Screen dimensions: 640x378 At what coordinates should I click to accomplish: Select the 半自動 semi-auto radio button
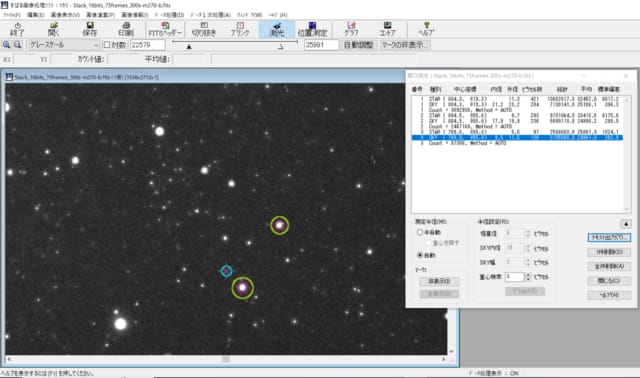[x=419, y=232]
